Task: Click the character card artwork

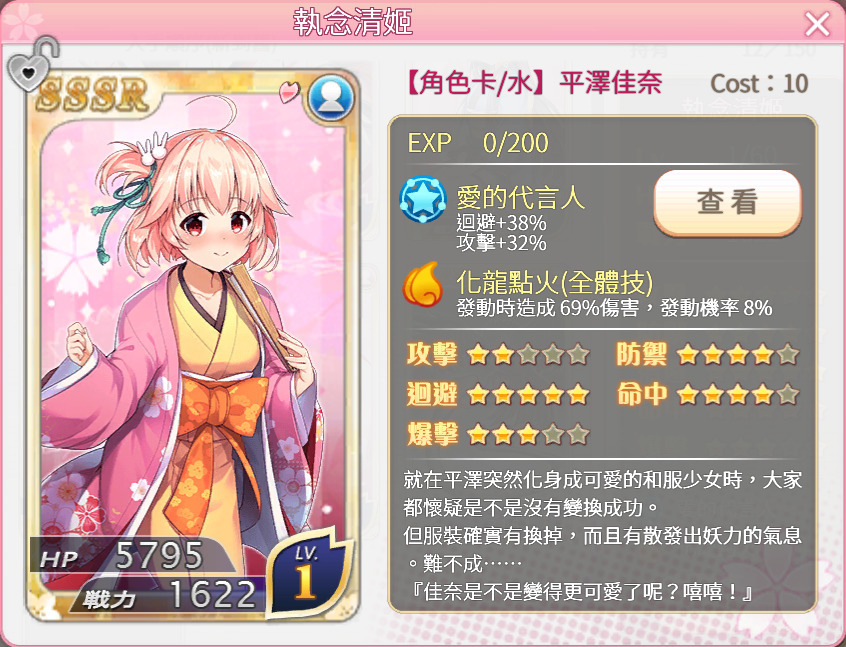Action: (193, 345)
